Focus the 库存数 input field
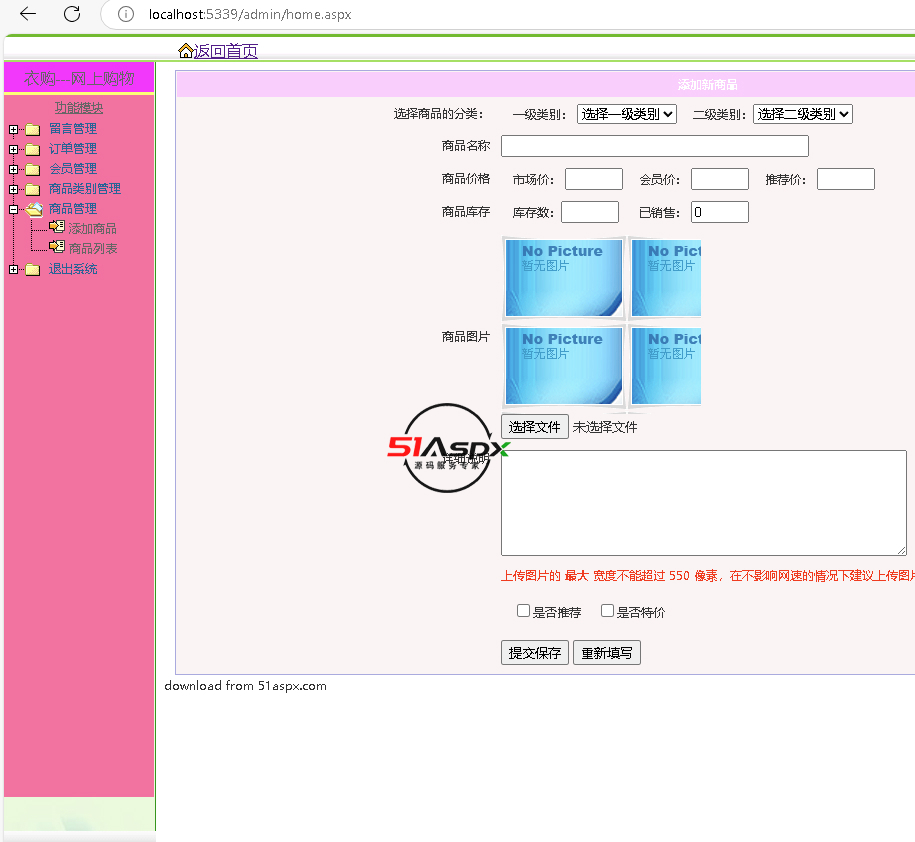 click(x=590, y=212)
